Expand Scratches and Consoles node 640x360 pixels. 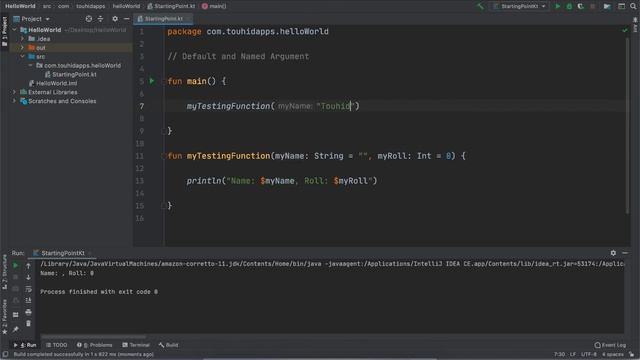point(15,101)
